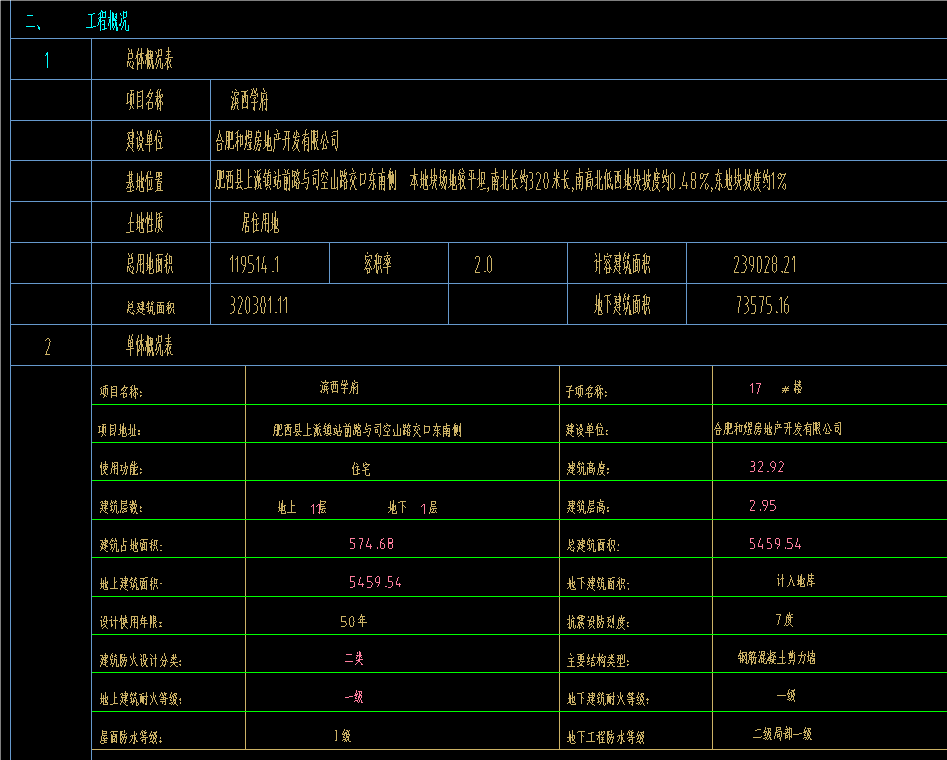
Task: Click the '总用地面积' label
Action: 149,263
